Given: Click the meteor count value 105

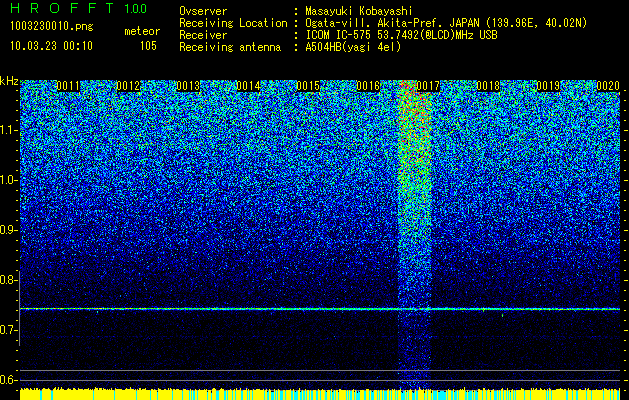Looking at the screenshot, I should click(148, 46).
